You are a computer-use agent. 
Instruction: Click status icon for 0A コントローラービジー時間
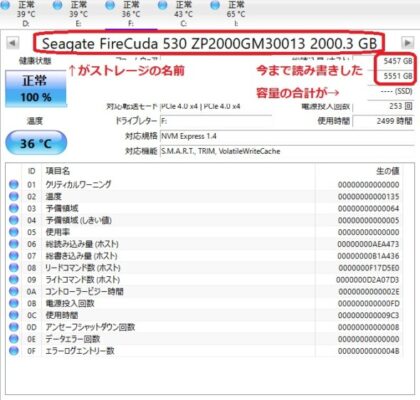click(14, 291)
